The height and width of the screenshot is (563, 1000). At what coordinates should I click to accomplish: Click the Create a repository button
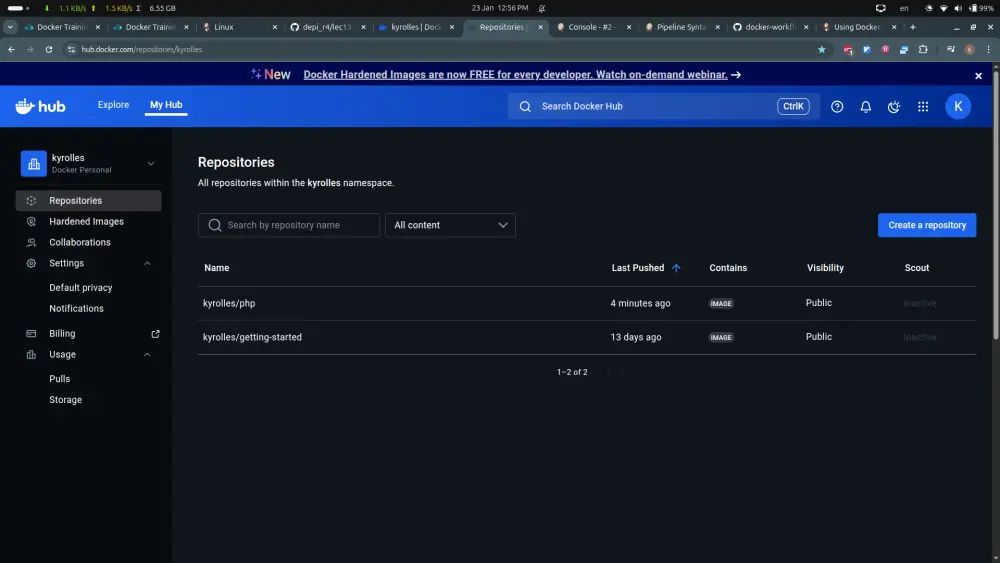927,225
